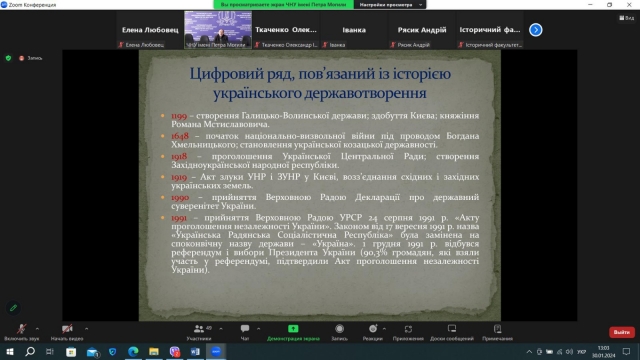Open Viber from taskbar
The image size is (640, 360).
(x=175, y=351)
